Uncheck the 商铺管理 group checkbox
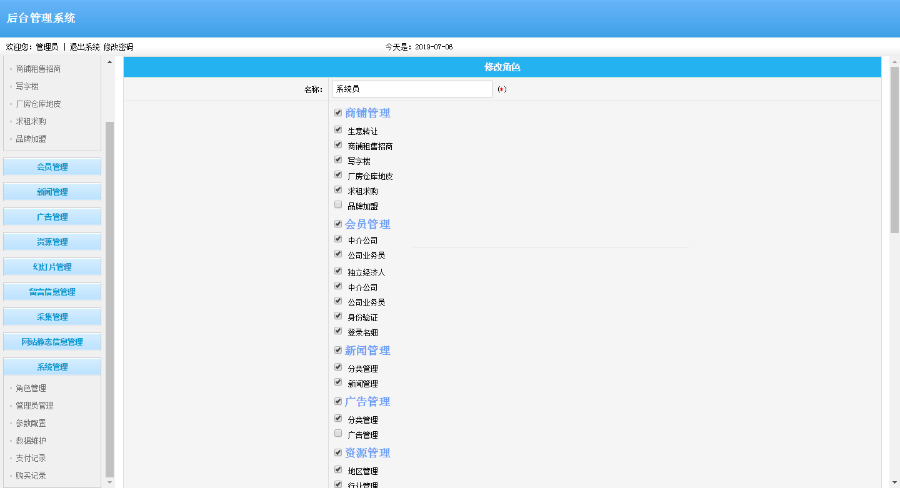900x488 pixels. 338,113
